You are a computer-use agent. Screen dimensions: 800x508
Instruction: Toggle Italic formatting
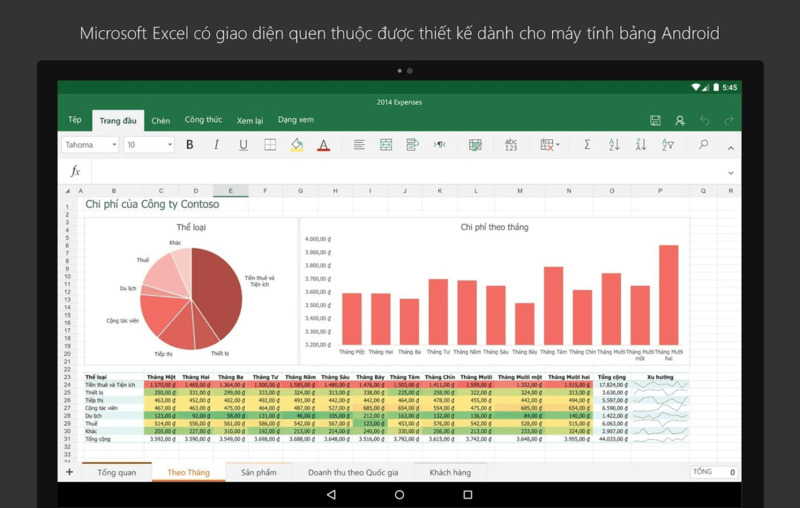216,145
